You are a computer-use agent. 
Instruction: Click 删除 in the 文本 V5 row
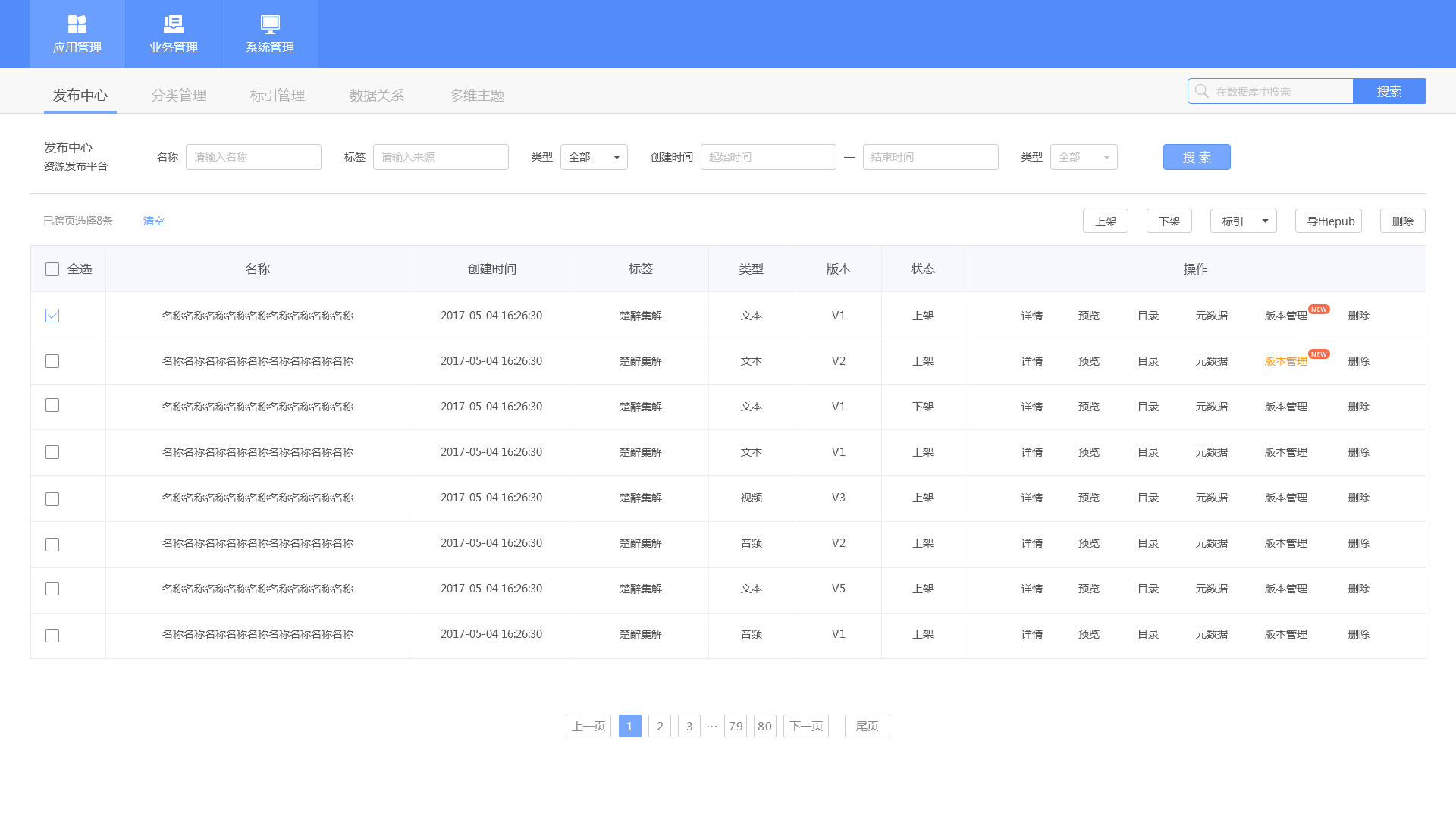[x=1359, y=589]
